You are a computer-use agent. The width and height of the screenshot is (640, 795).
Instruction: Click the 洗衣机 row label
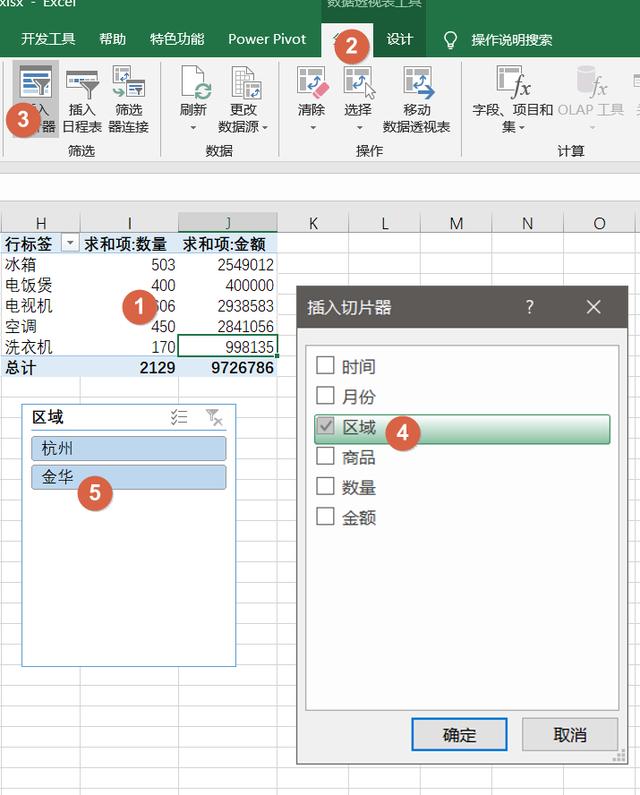[x=28, y=347]
